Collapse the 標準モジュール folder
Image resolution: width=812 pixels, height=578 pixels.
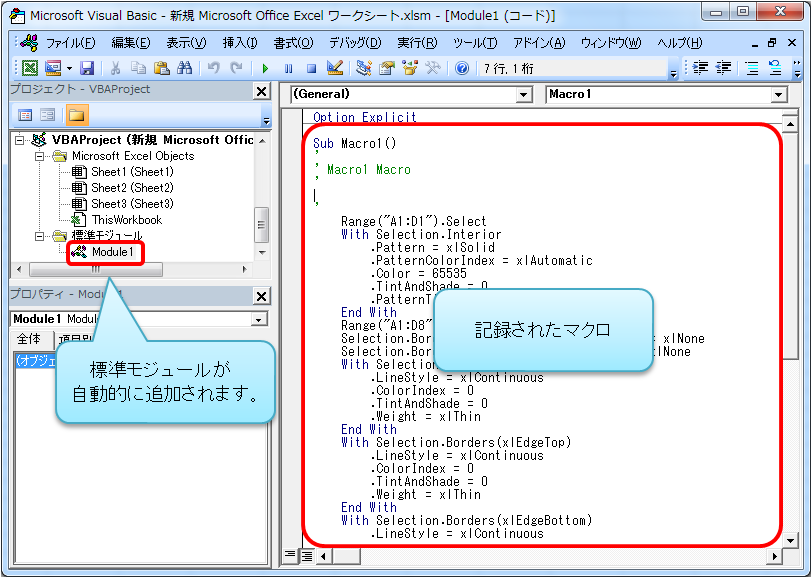(x=39, y=236)
